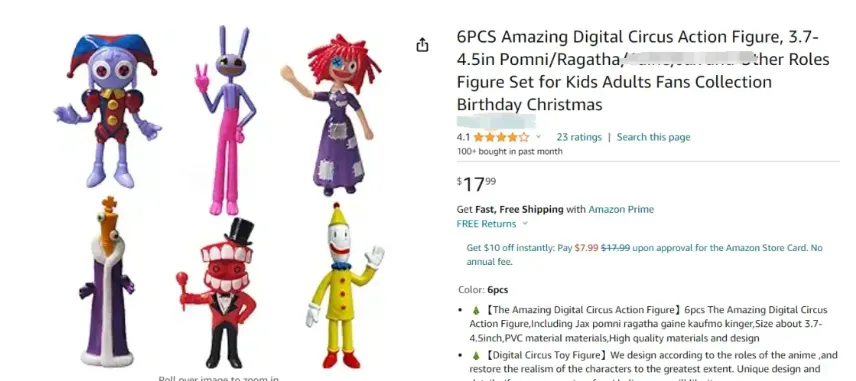Click FREE Returns link text
The image size is (856, 381).
click(486, 224)
